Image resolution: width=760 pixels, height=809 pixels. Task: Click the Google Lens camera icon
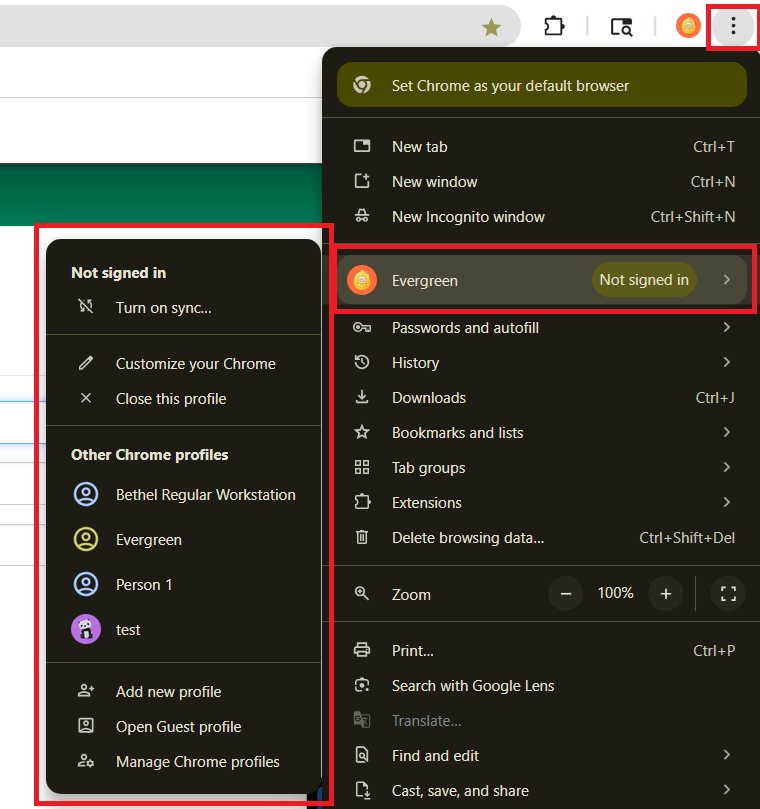click(362, 685)
